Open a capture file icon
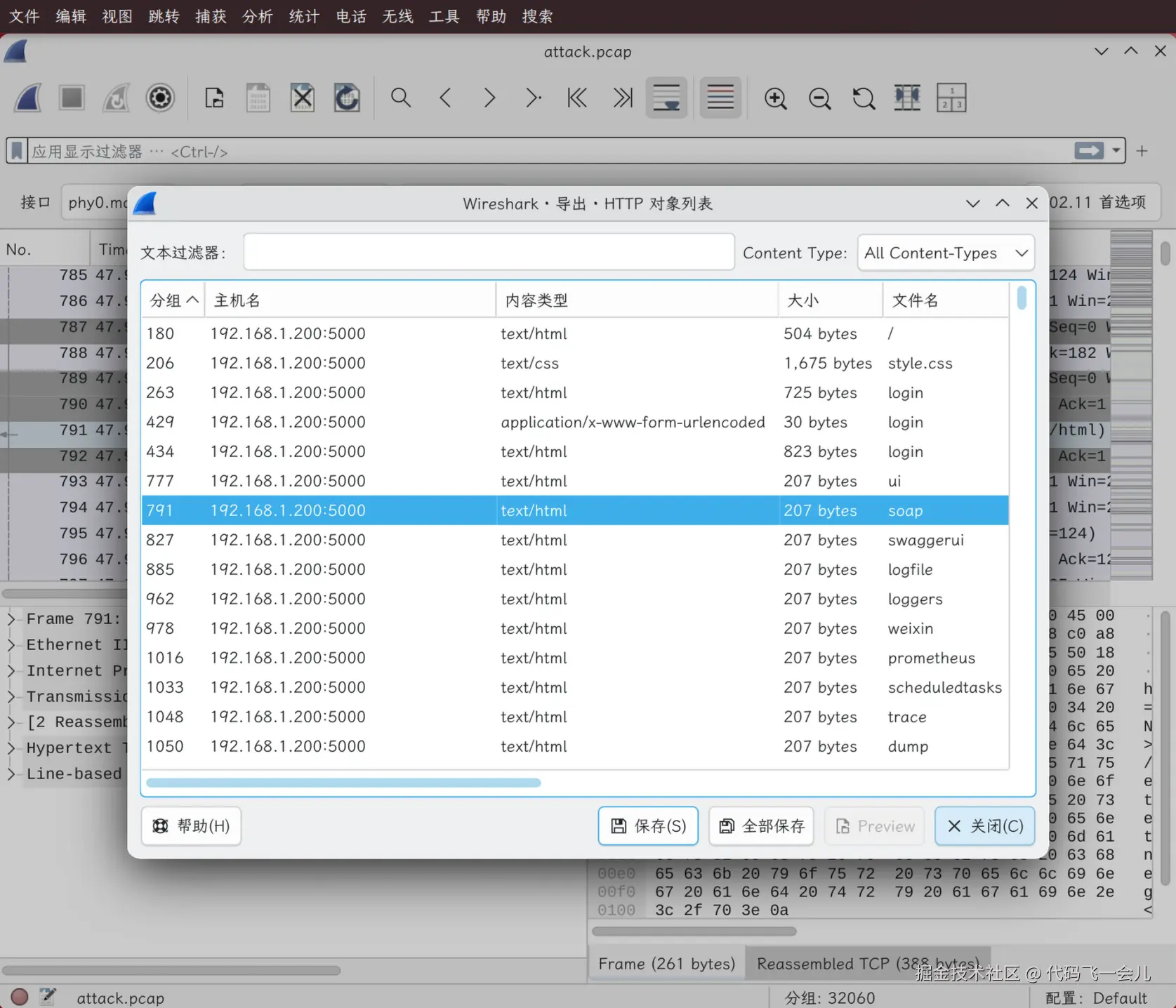Viewport: 1176px width, 1008px height. pos(214,98)
